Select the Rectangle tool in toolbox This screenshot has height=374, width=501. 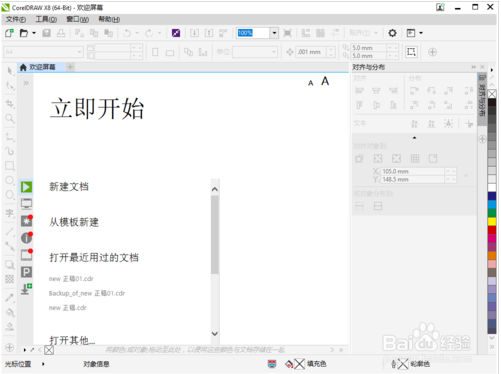(x=10, y=166)
